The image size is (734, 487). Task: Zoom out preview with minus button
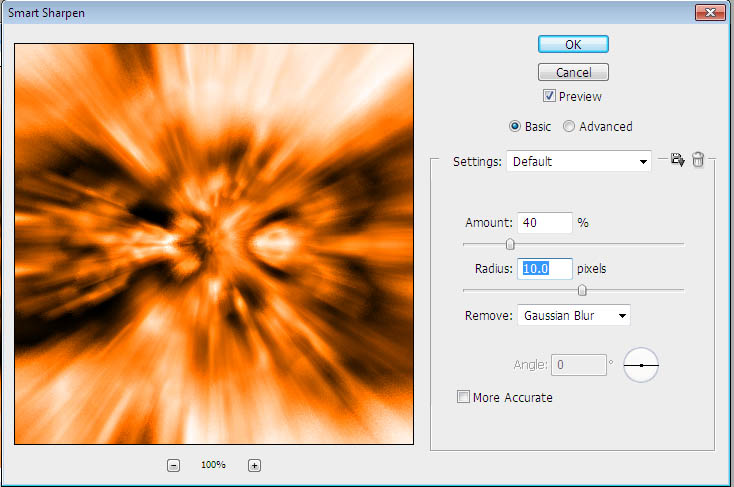(173, 465)
